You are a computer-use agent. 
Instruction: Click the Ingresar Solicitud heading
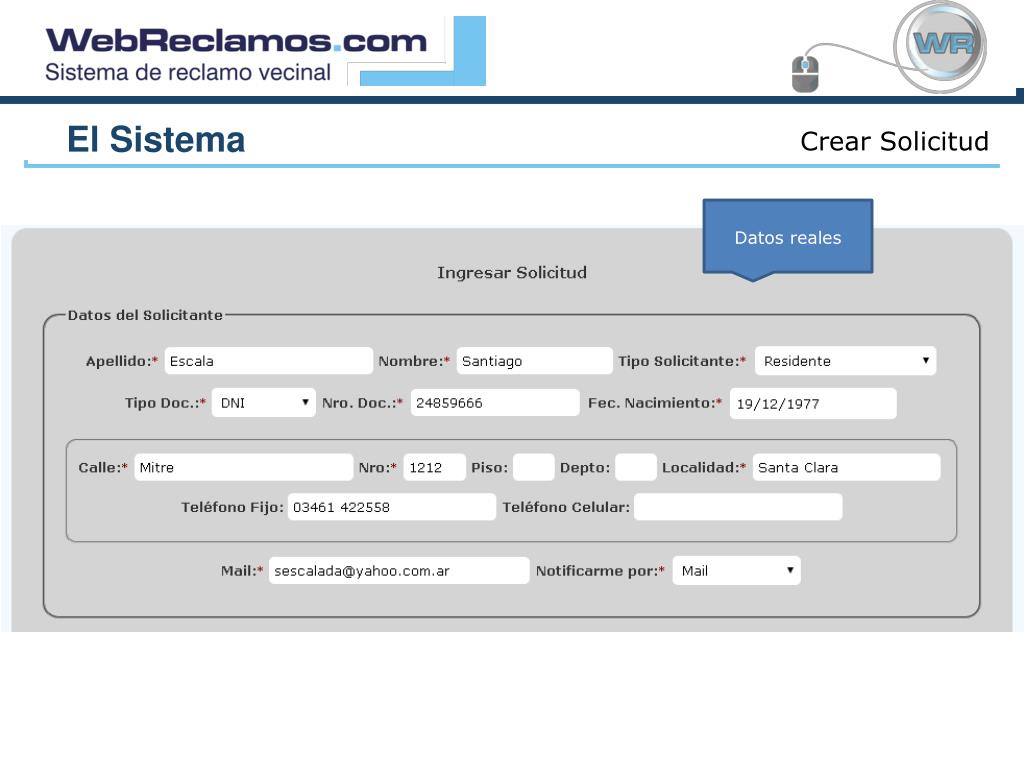[x=512, y=272]
